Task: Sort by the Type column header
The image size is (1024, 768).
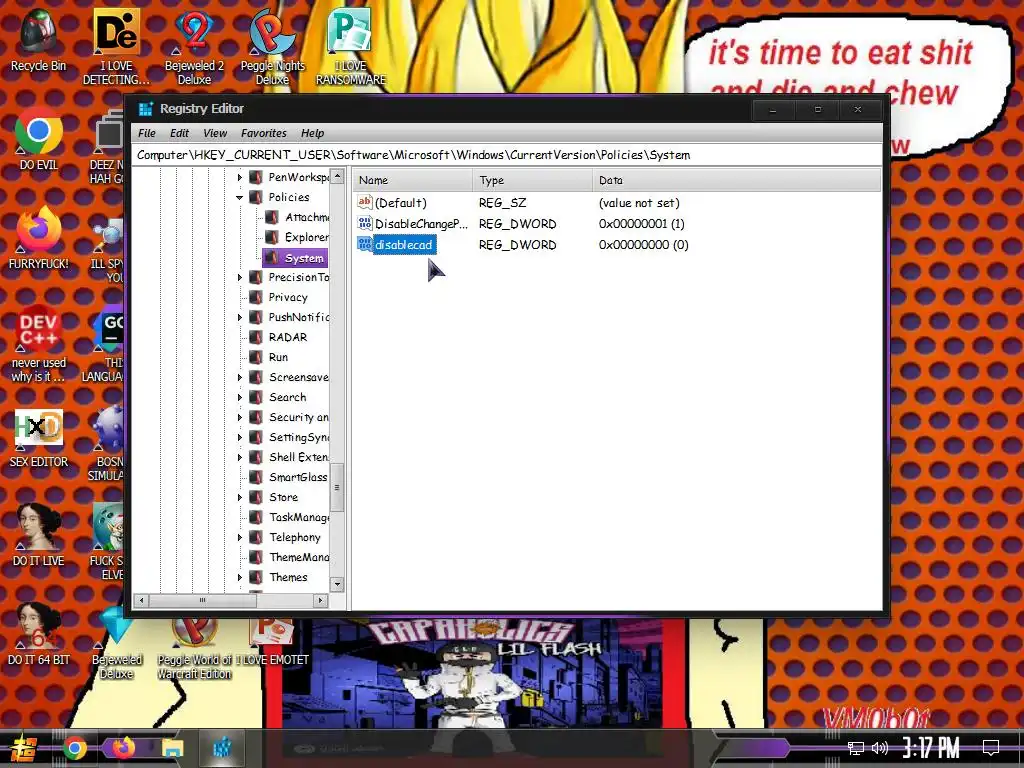Action: point(532,180)
